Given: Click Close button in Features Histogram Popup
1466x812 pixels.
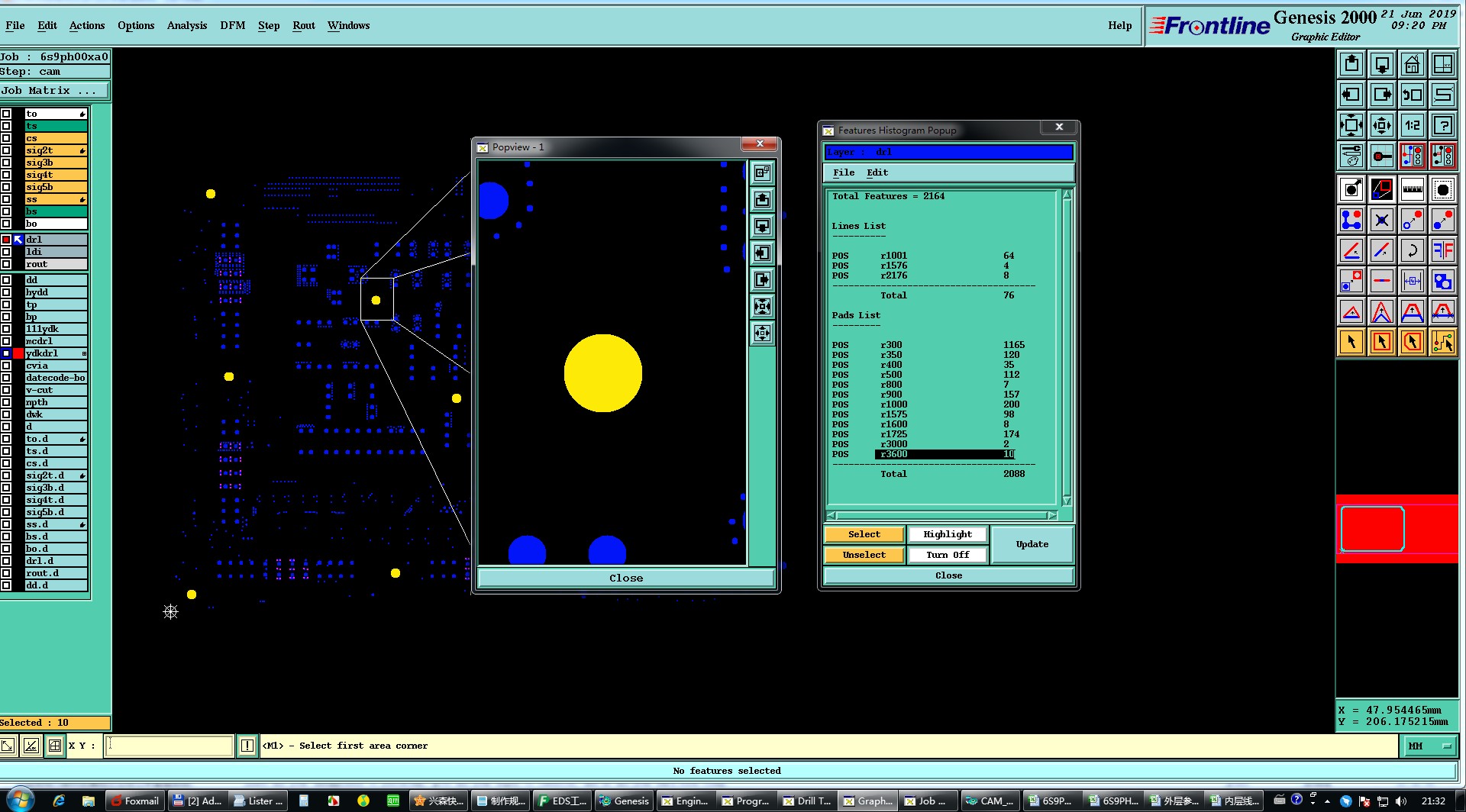Looking at the screenshot, I should [x=949, y=575].
